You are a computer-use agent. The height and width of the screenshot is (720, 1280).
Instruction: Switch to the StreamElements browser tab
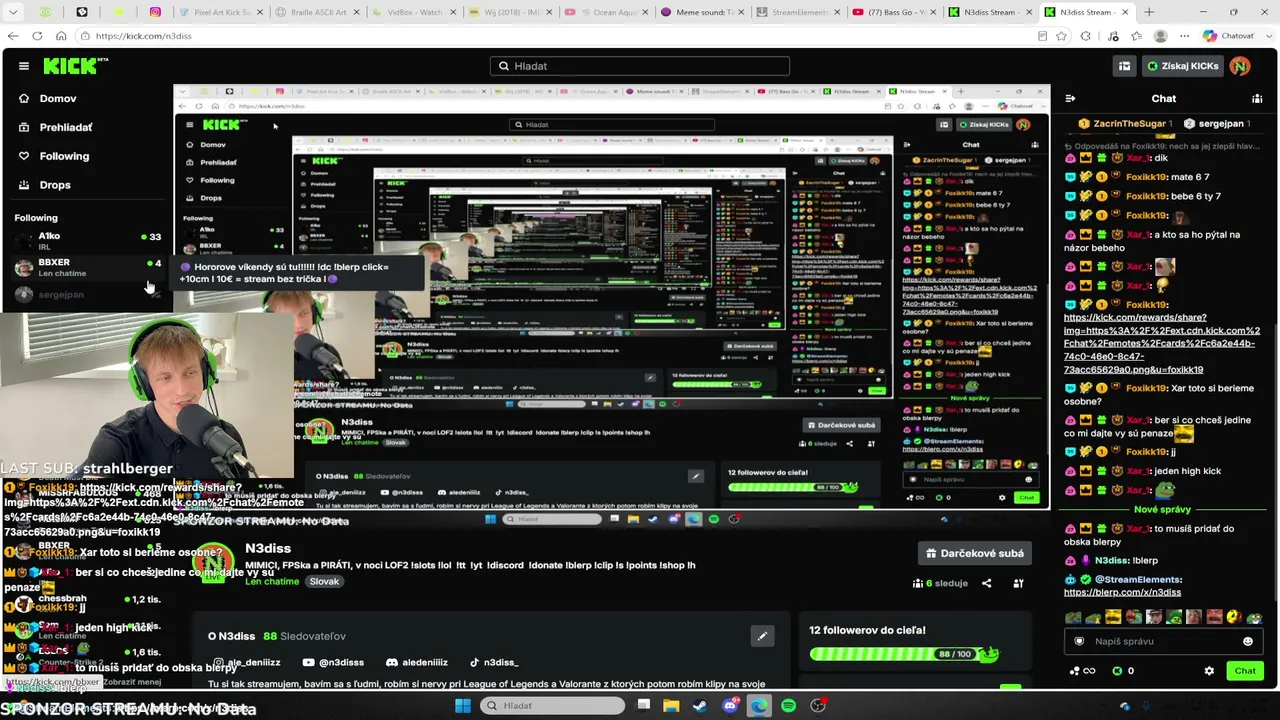tap(800, 12)
